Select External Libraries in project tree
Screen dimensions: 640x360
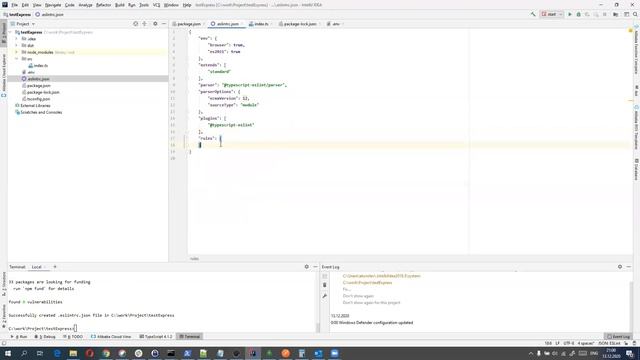coord(33,106)
